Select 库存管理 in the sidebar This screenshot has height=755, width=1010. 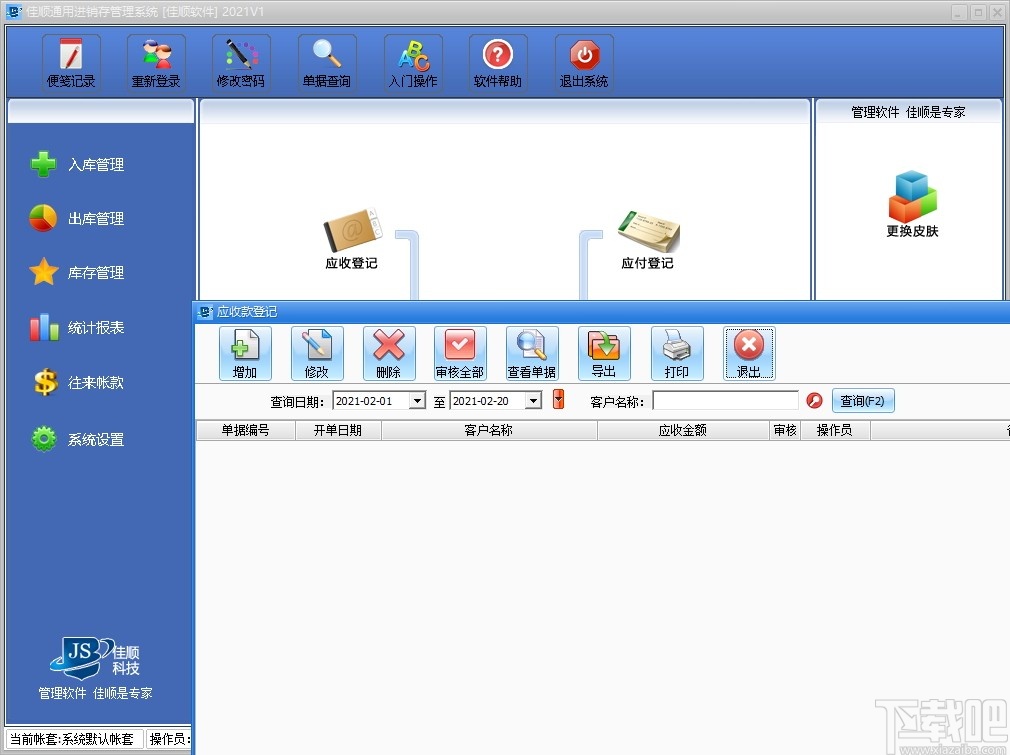(77, 272)
